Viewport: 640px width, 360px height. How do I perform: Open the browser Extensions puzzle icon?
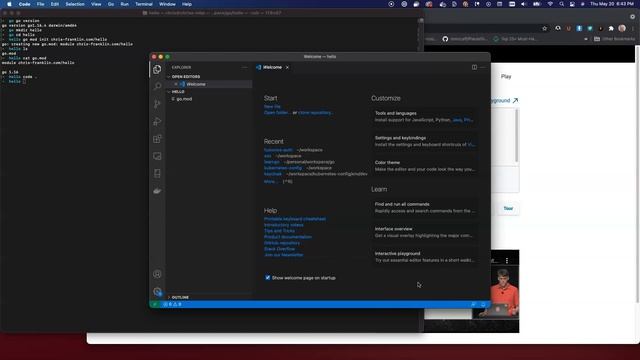pos(611,28)
